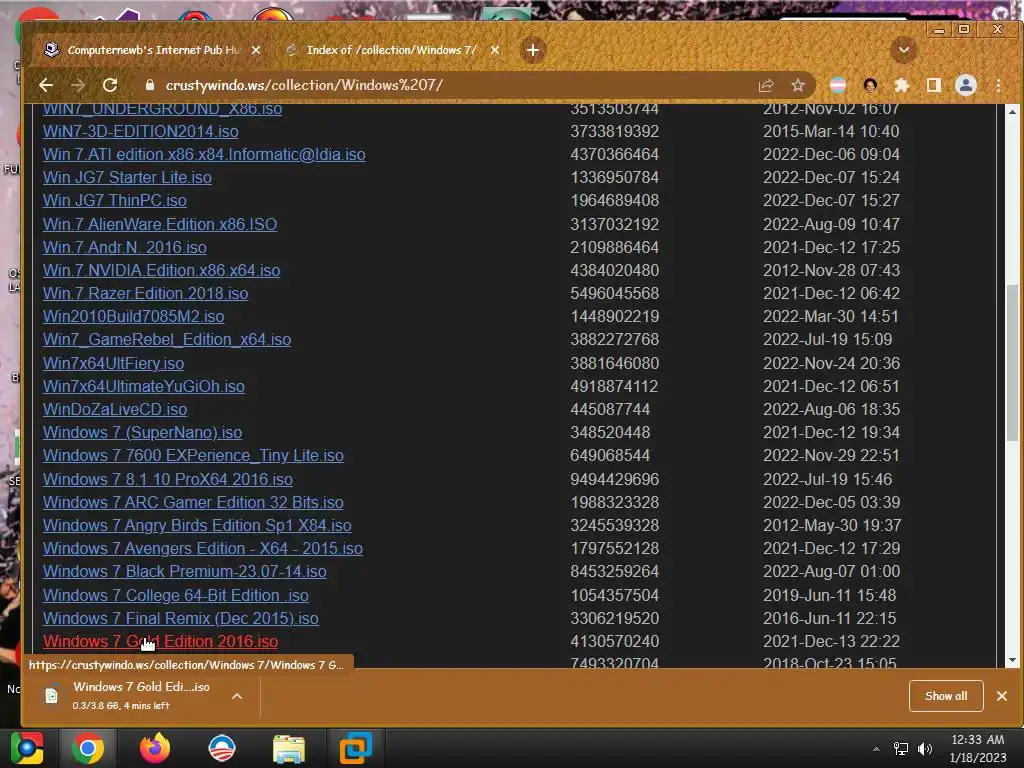Launch Firefox from the taskbar

(x=155, y=748)
